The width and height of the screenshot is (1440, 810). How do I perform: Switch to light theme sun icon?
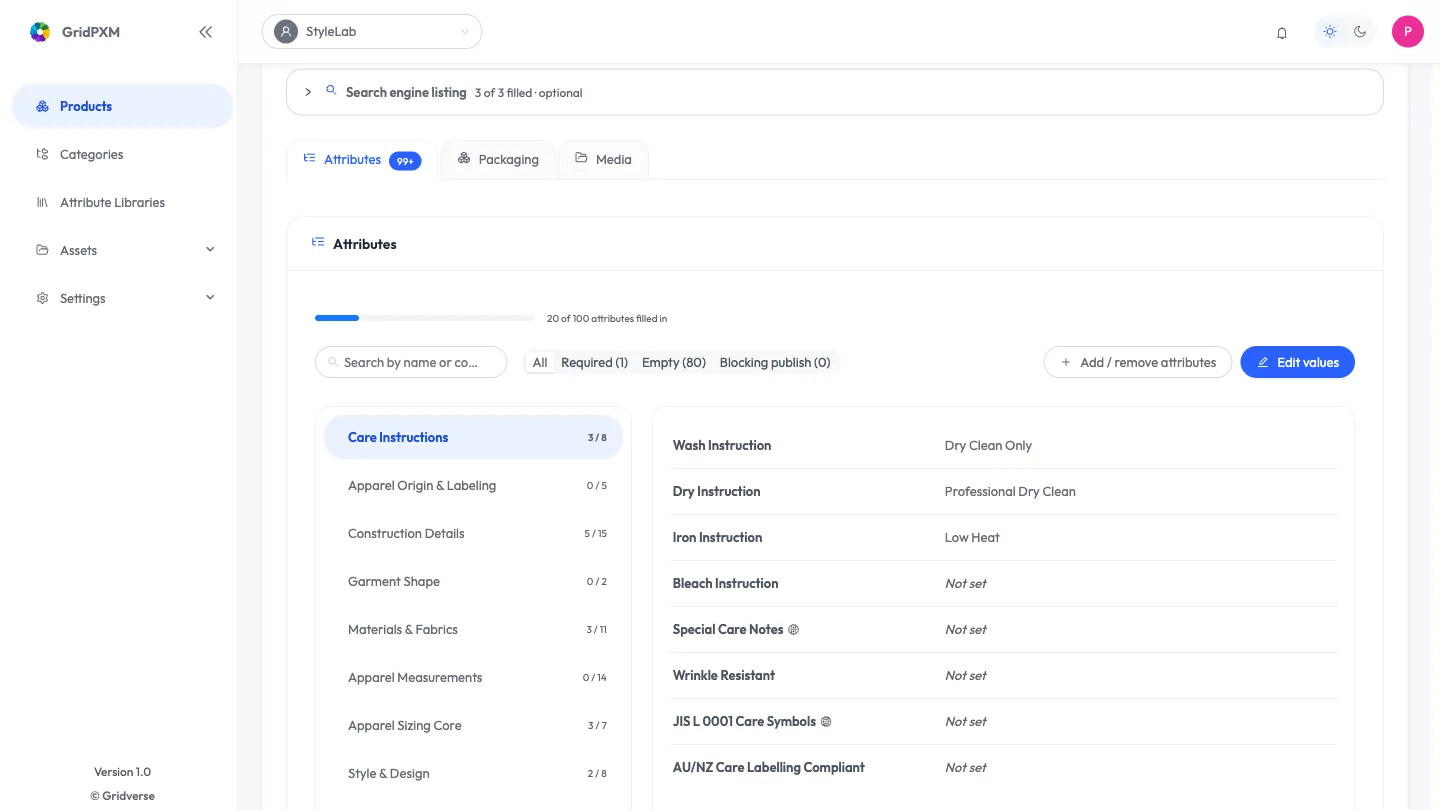pyautogui.click(x=1330, y=32)
